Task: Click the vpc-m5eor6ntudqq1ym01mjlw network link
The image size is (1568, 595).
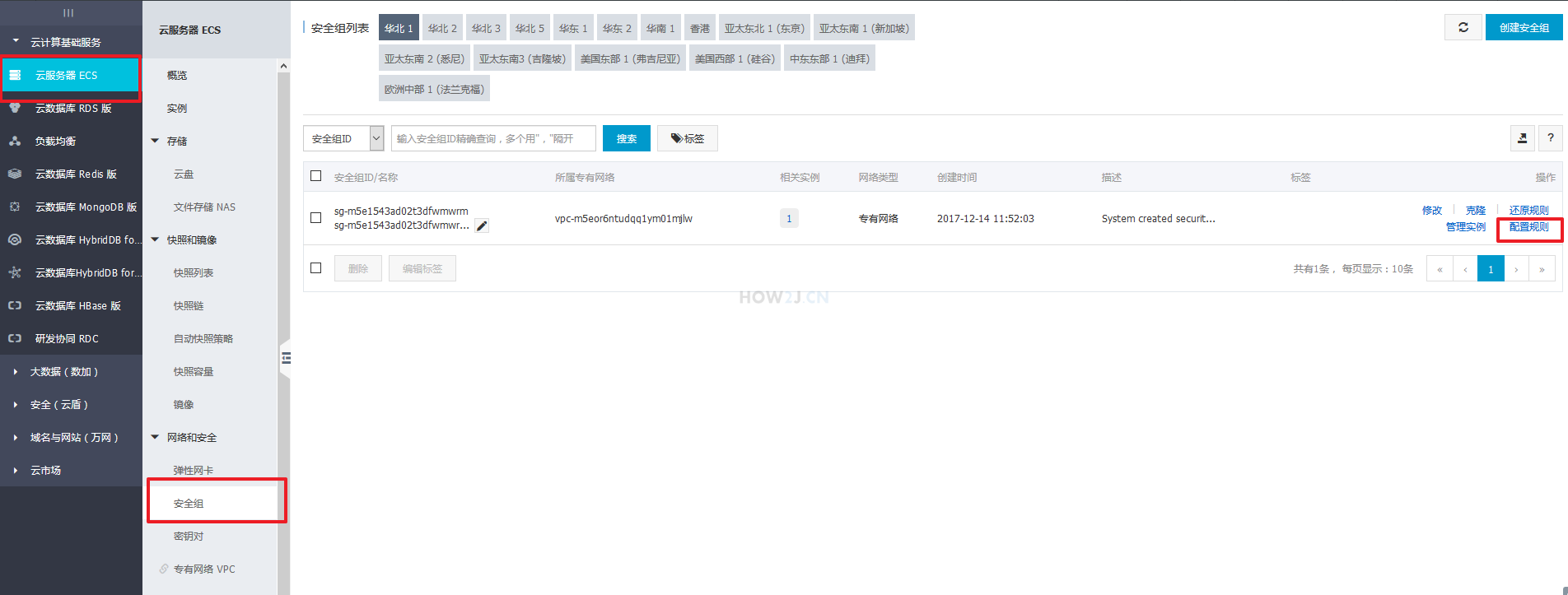Action: (x=623, y=218)
